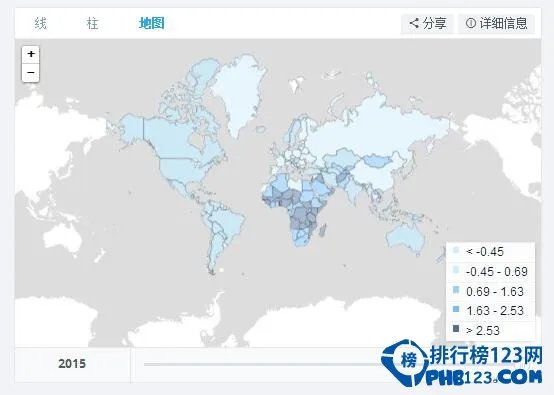The width and height of the screenshot is (554, 395).
Task: Click the 分享 share button
Action: [x=428, y=24]
